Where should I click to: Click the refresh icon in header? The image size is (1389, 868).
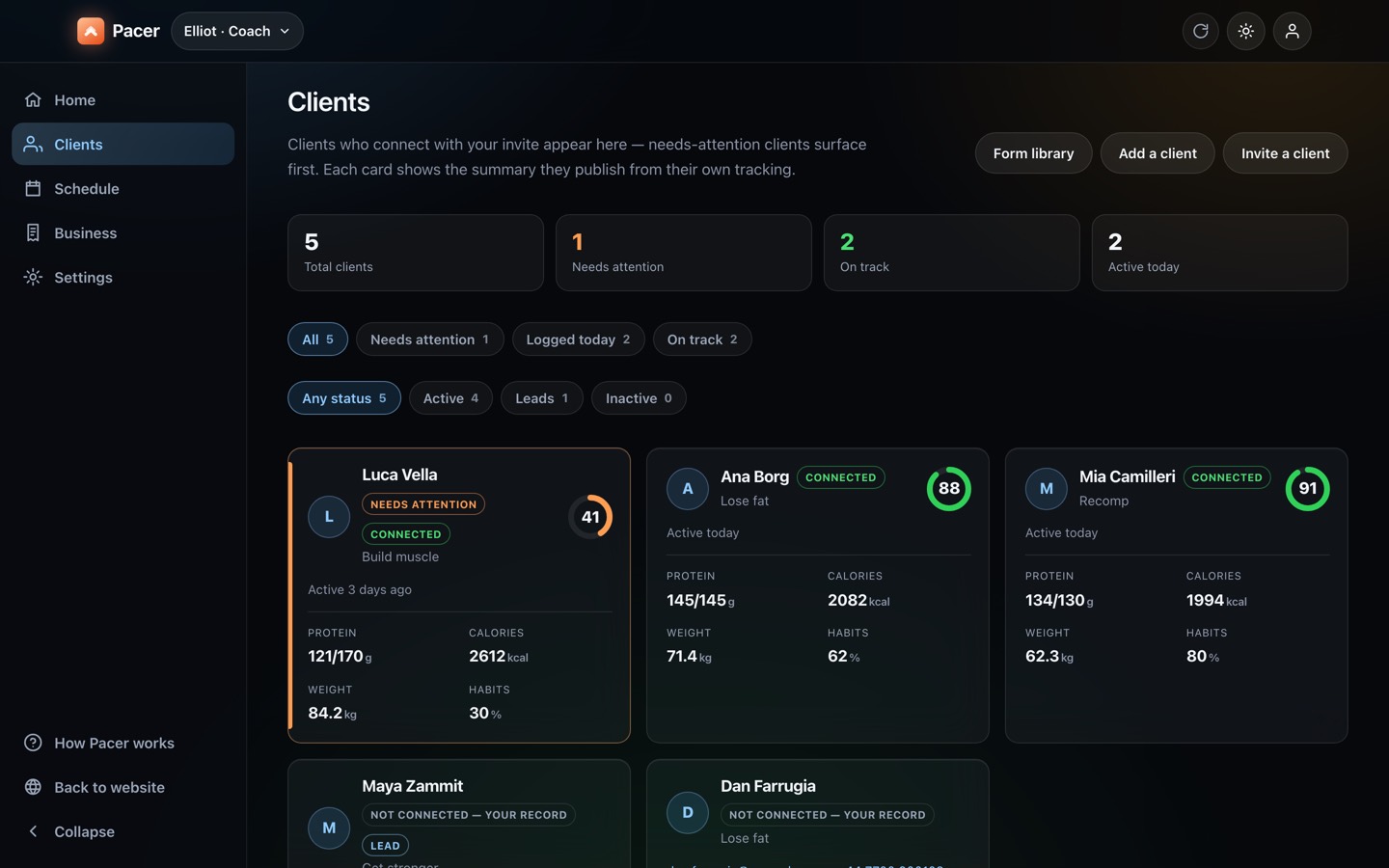pos(1200,31)
